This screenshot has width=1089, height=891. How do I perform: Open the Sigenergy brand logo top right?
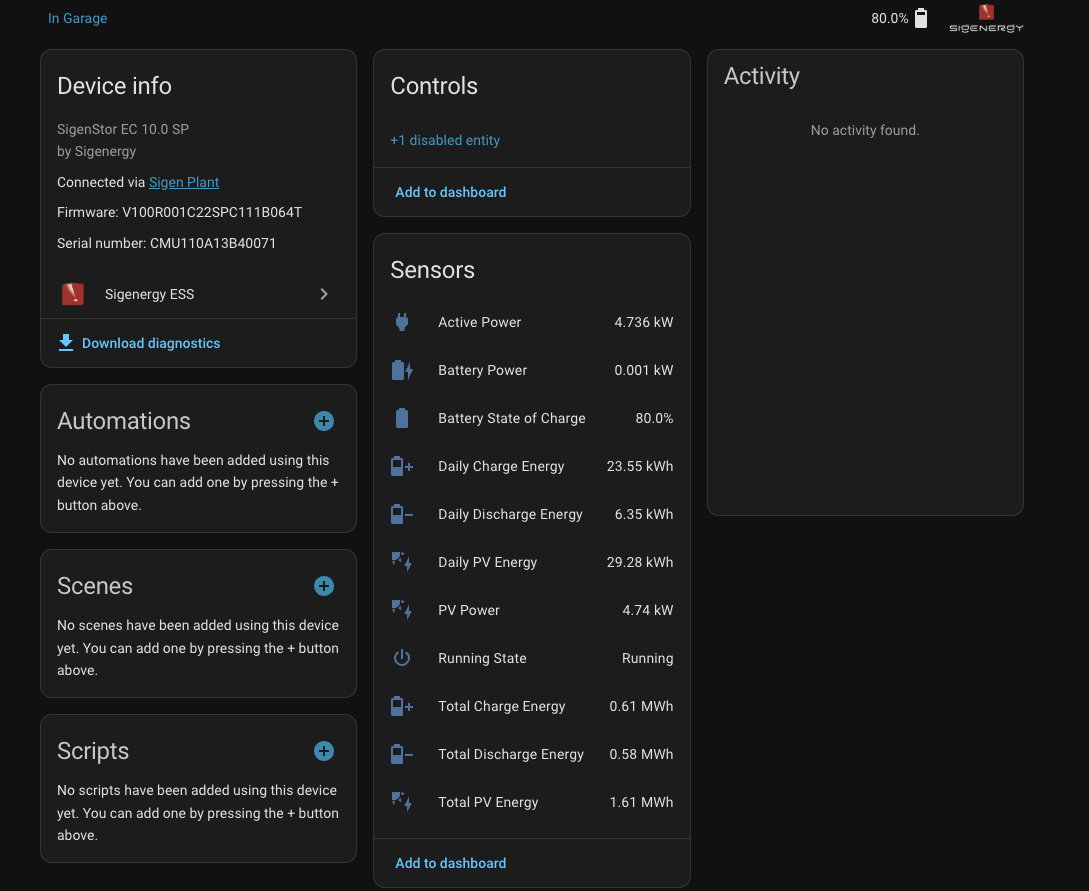tap(986, 18)
